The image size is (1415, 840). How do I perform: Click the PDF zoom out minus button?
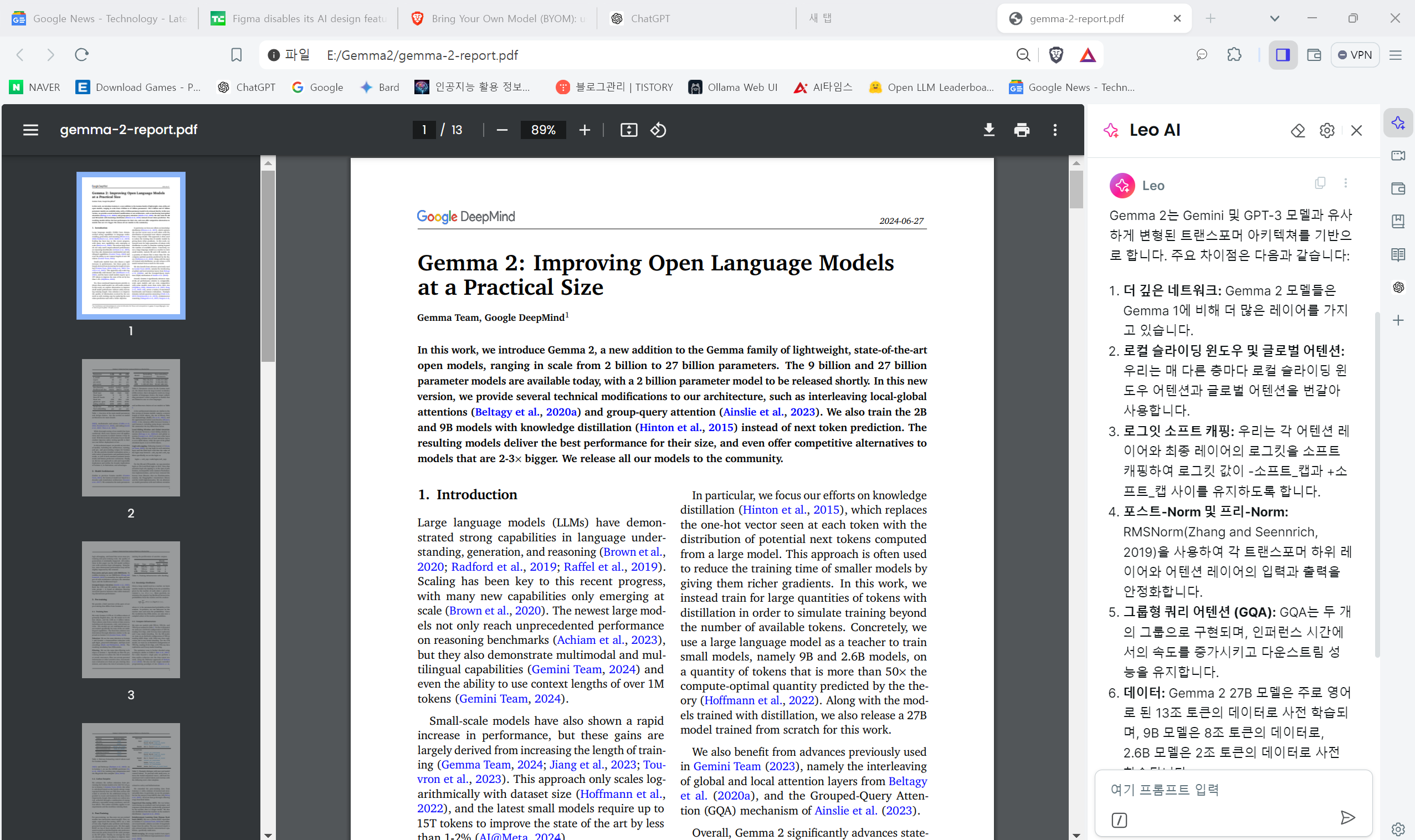coord(501,130)
